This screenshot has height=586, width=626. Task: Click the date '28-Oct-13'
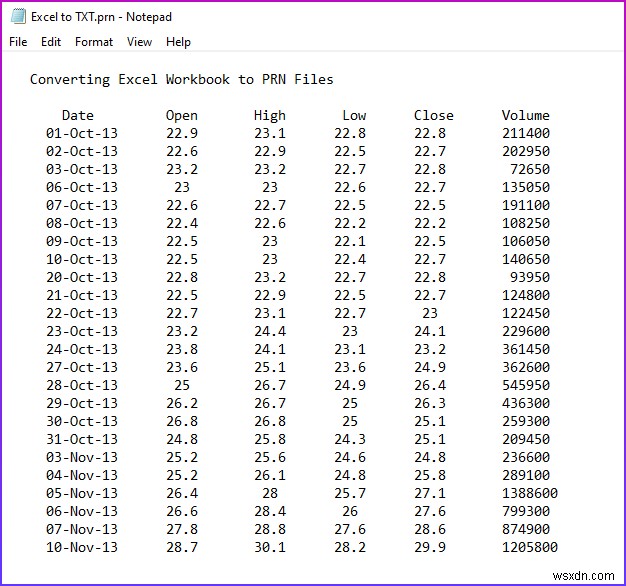(x=82, y=385)
